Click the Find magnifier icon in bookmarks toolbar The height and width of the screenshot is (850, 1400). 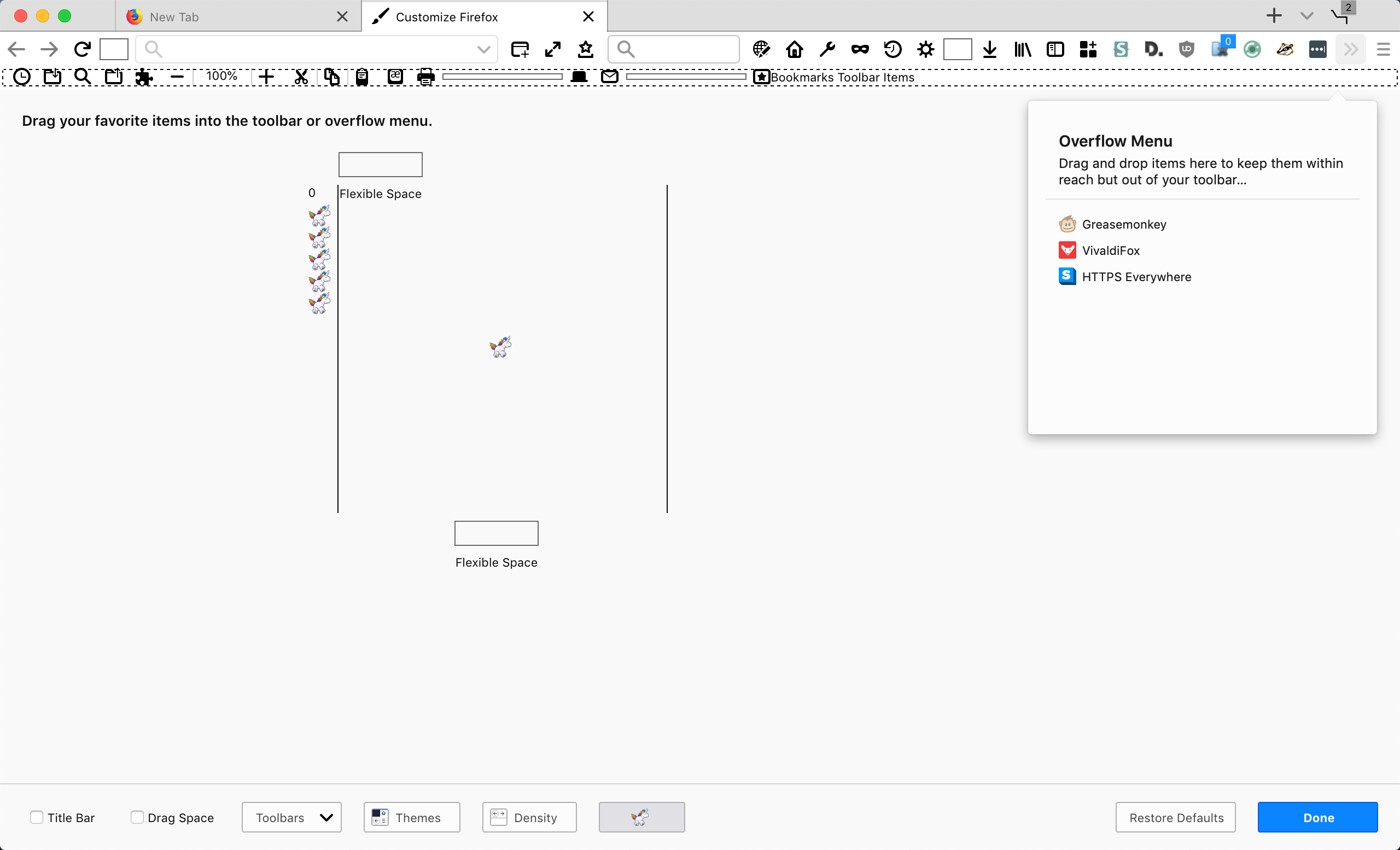coord(83,77)
